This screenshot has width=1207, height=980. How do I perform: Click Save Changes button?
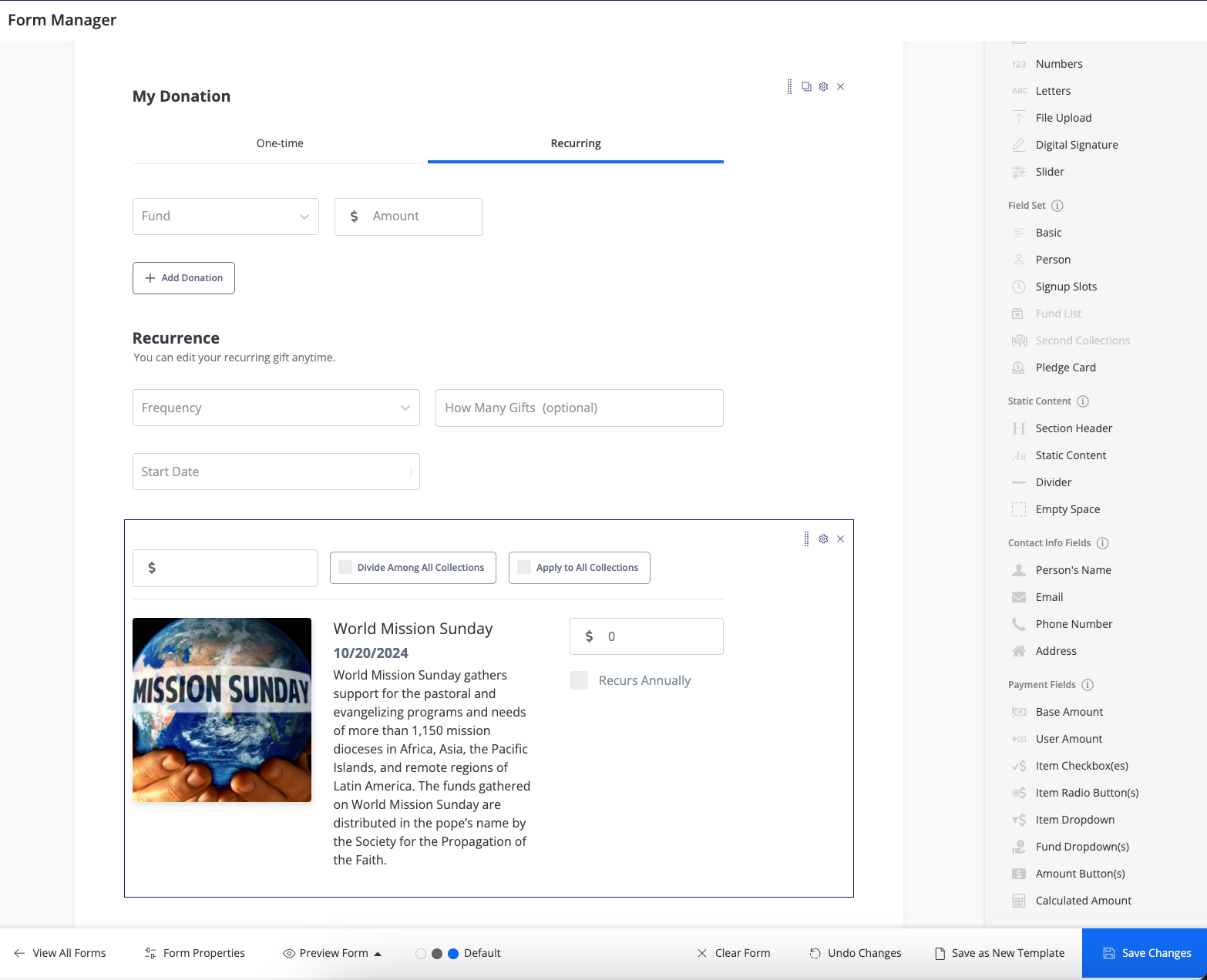coord(1145,953)
